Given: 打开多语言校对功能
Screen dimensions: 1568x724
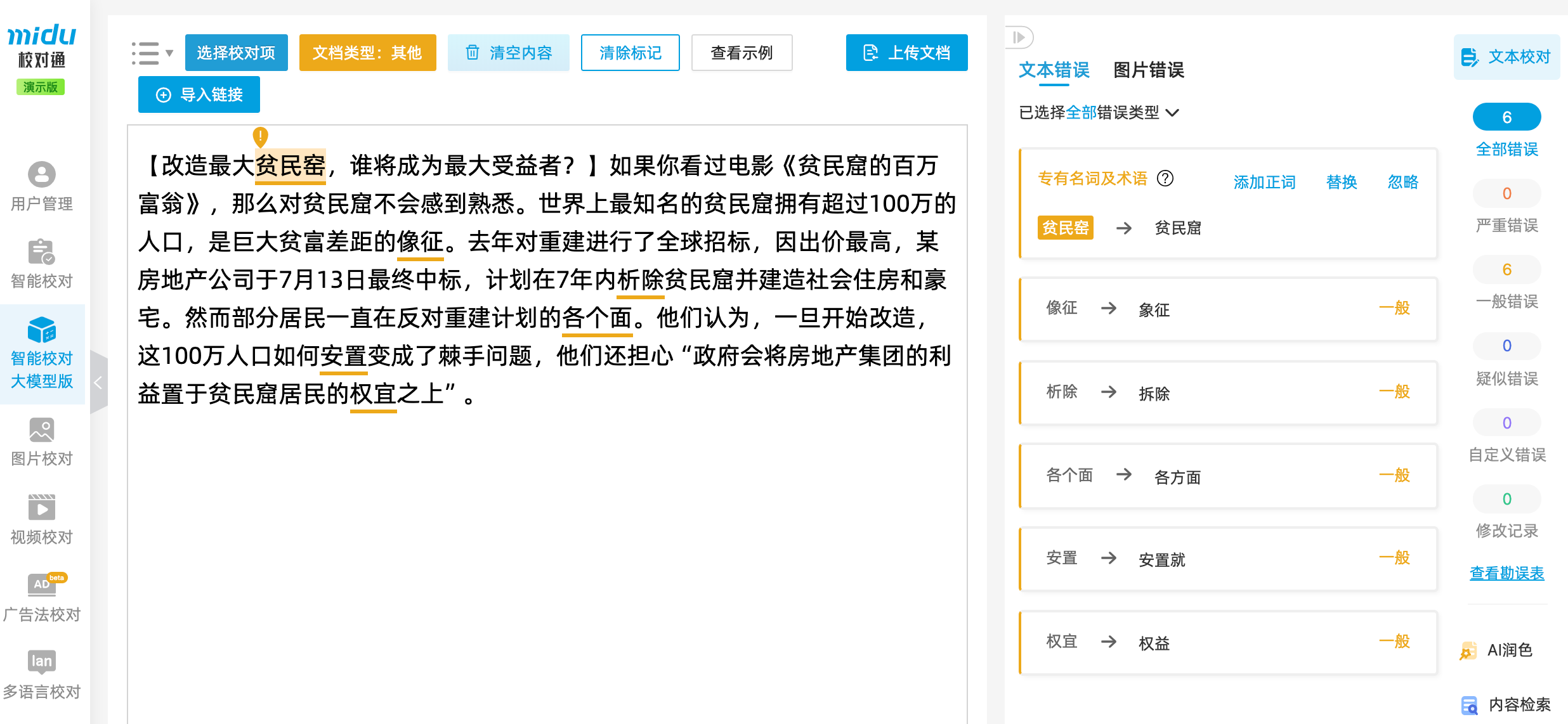Looking at the screenshot, I should [x=41, y=674].
